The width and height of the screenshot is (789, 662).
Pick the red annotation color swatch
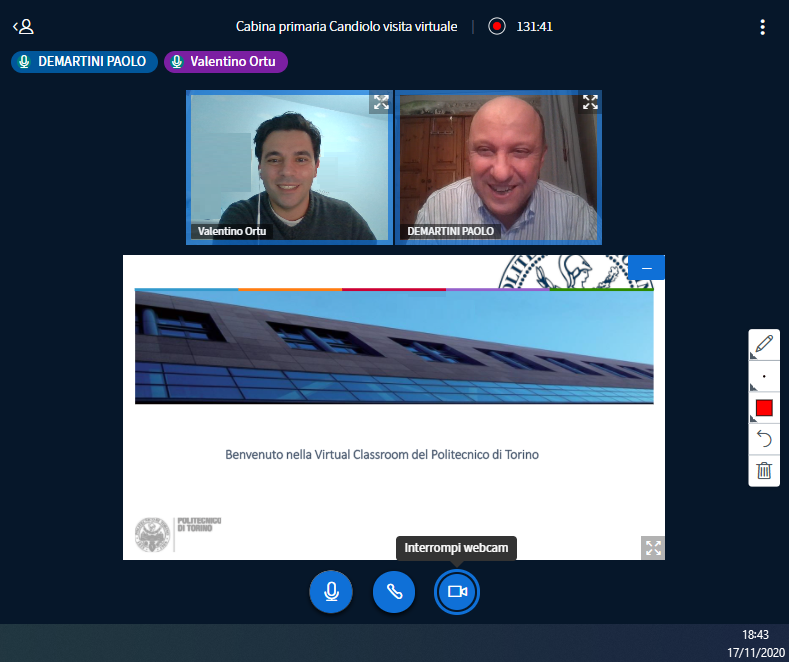(x=764, y=408)
